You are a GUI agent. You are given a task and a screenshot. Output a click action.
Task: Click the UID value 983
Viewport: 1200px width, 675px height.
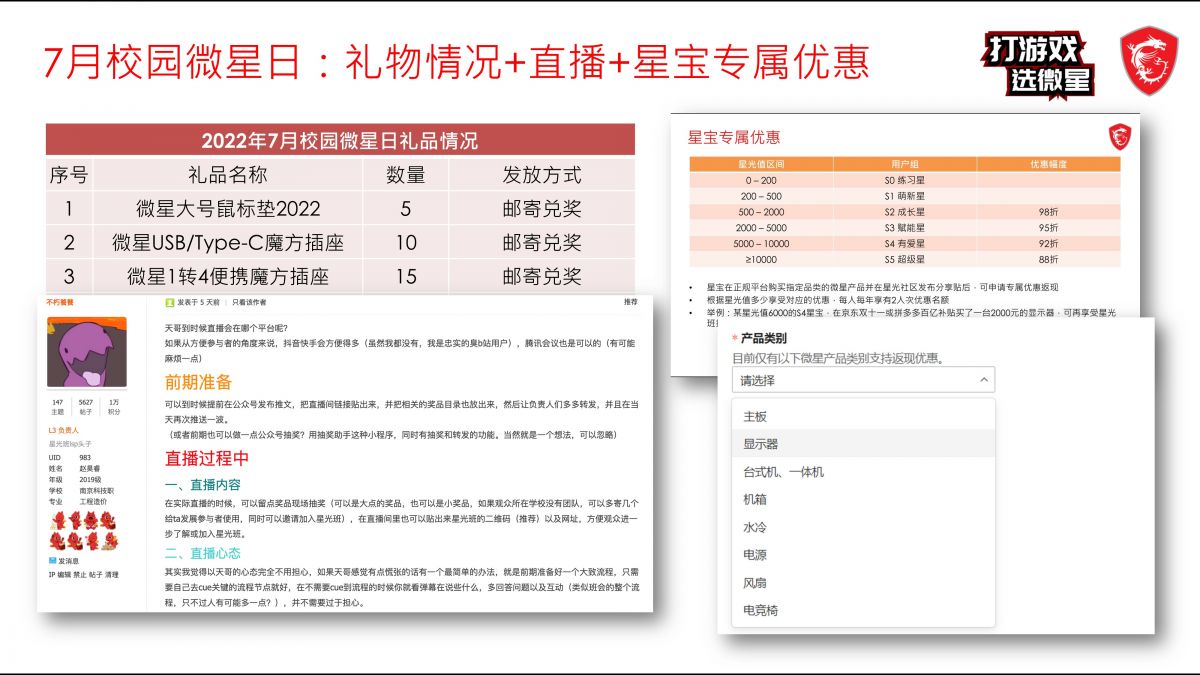click(x=86, y=457)
